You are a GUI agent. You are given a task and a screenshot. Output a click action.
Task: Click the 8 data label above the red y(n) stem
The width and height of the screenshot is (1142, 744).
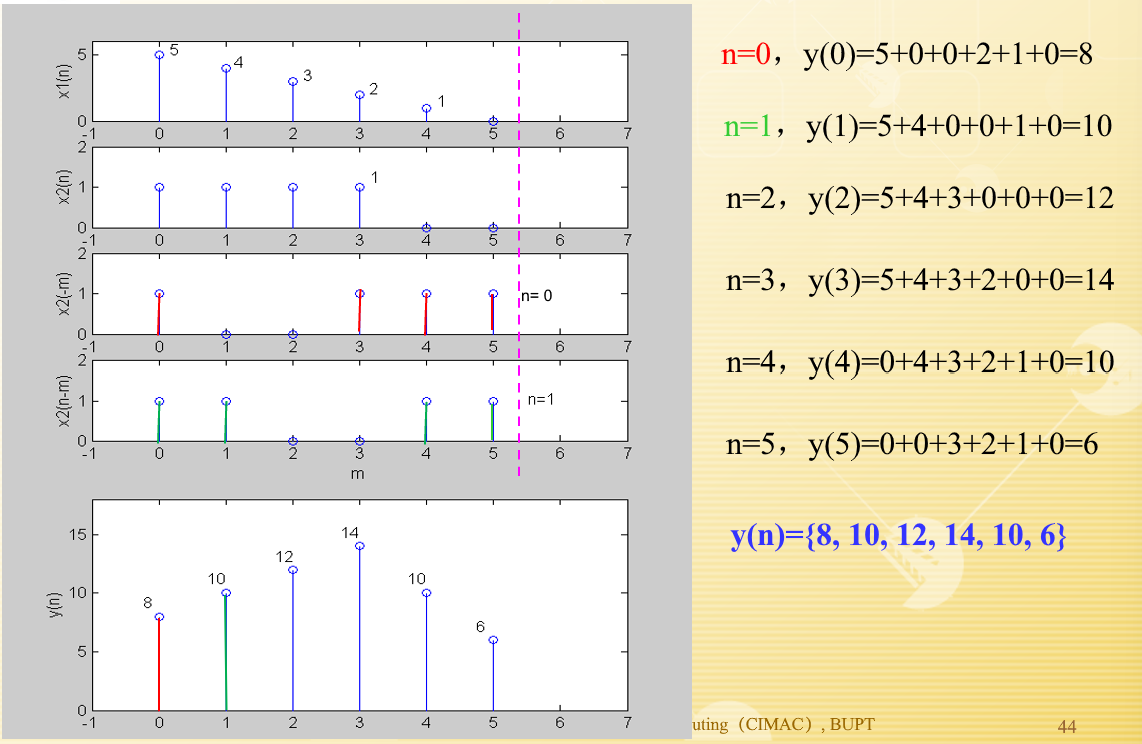click(x=148, y=603)
